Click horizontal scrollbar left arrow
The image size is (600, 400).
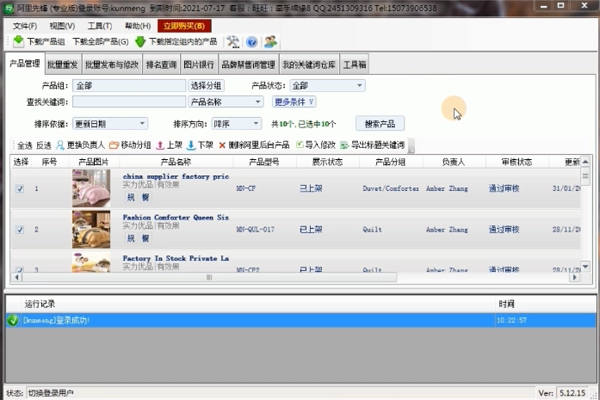16,277
